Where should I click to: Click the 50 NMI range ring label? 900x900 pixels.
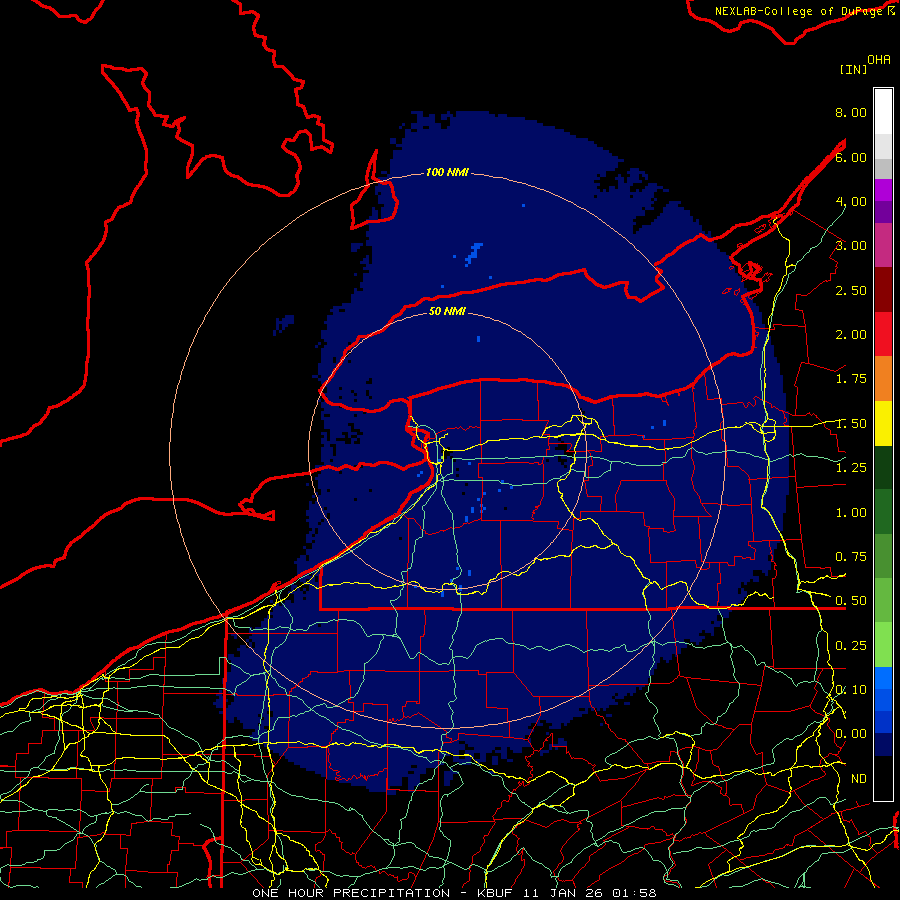pyautogui.click(x=447, y=311)
